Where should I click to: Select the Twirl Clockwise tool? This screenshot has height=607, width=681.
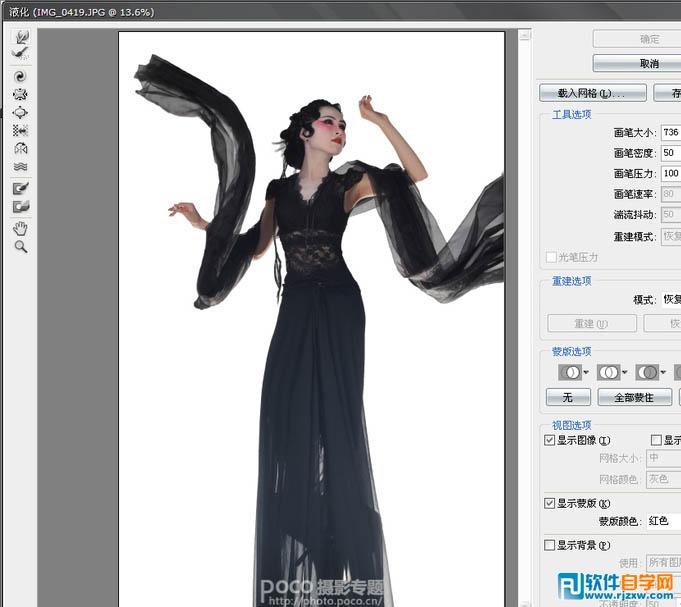point(21,76)
